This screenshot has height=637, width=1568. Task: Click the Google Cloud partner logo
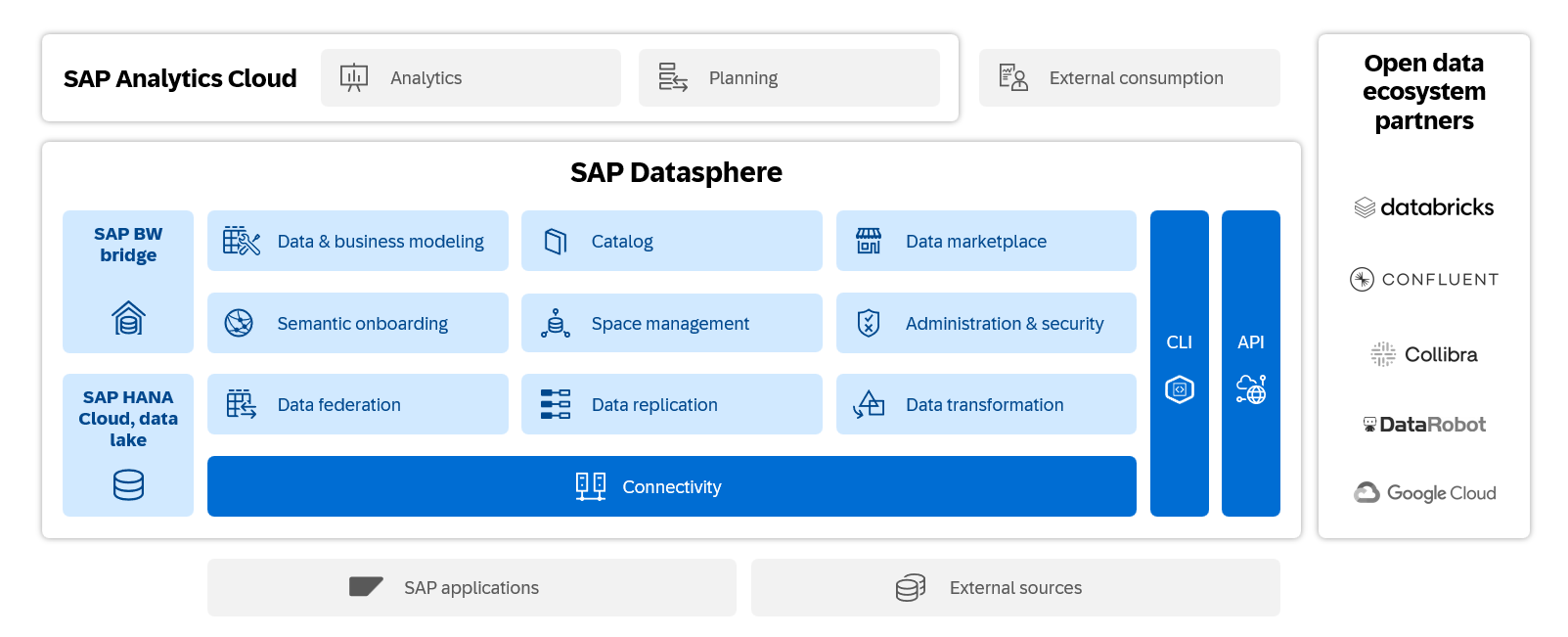pos(1424,493)
